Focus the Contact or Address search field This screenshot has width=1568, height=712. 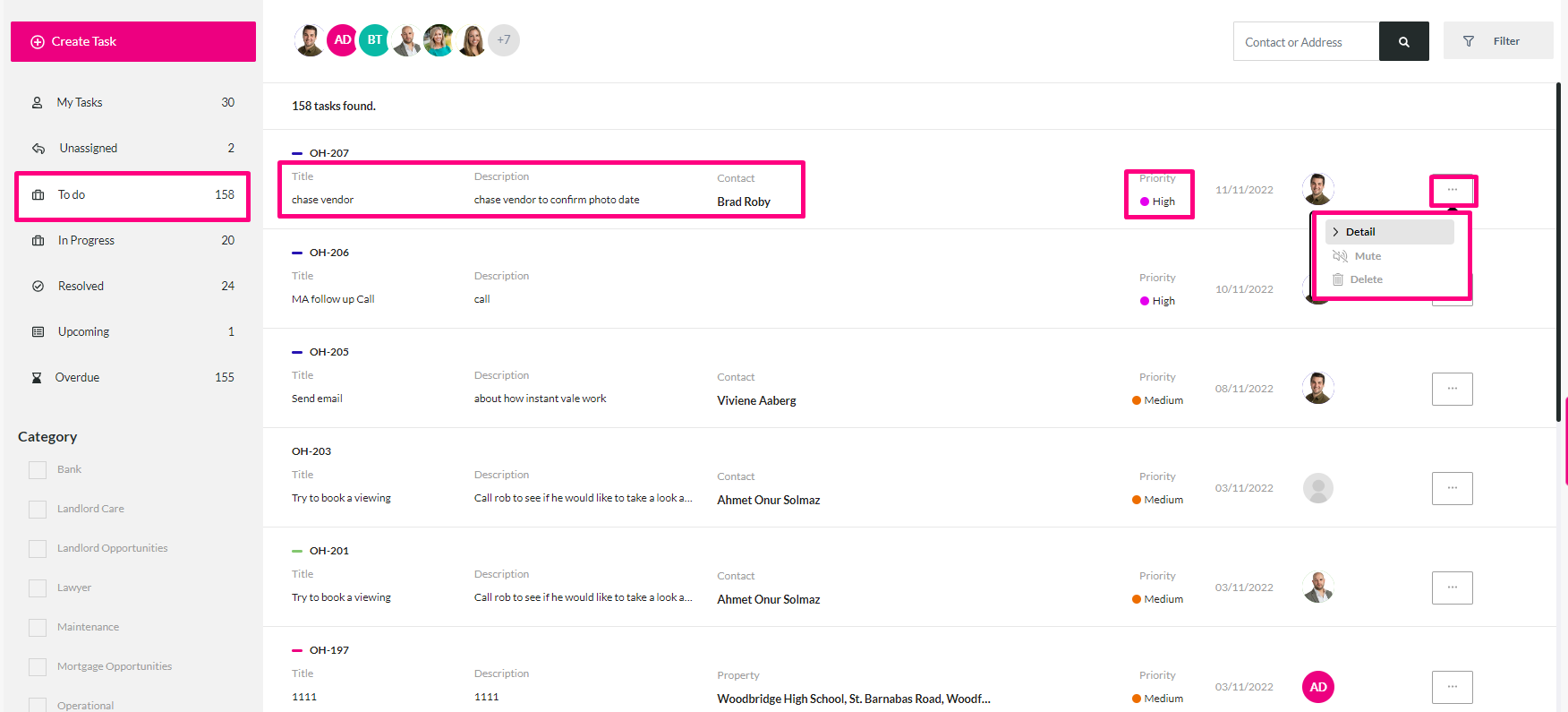coord(1306,41)
